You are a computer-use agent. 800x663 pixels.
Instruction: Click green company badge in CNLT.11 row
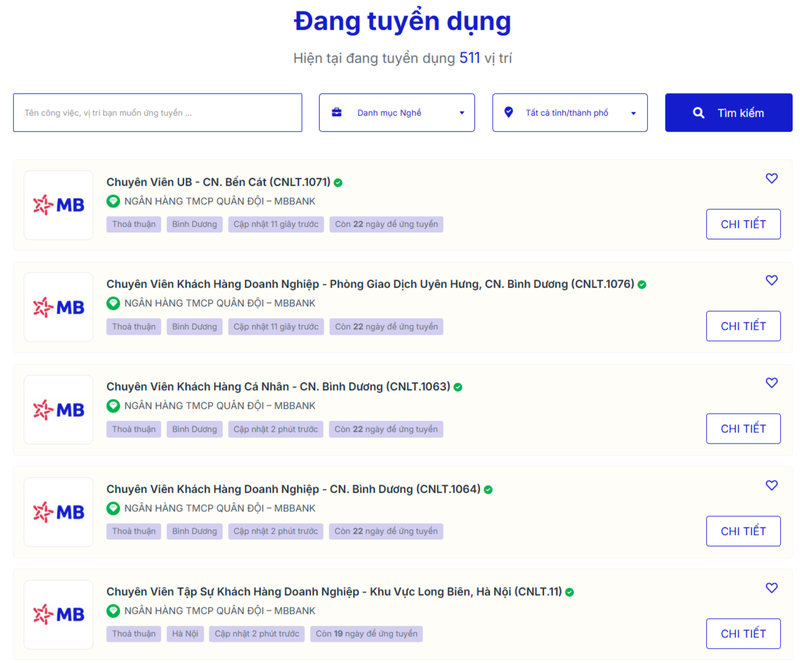[x=113, y=611]
